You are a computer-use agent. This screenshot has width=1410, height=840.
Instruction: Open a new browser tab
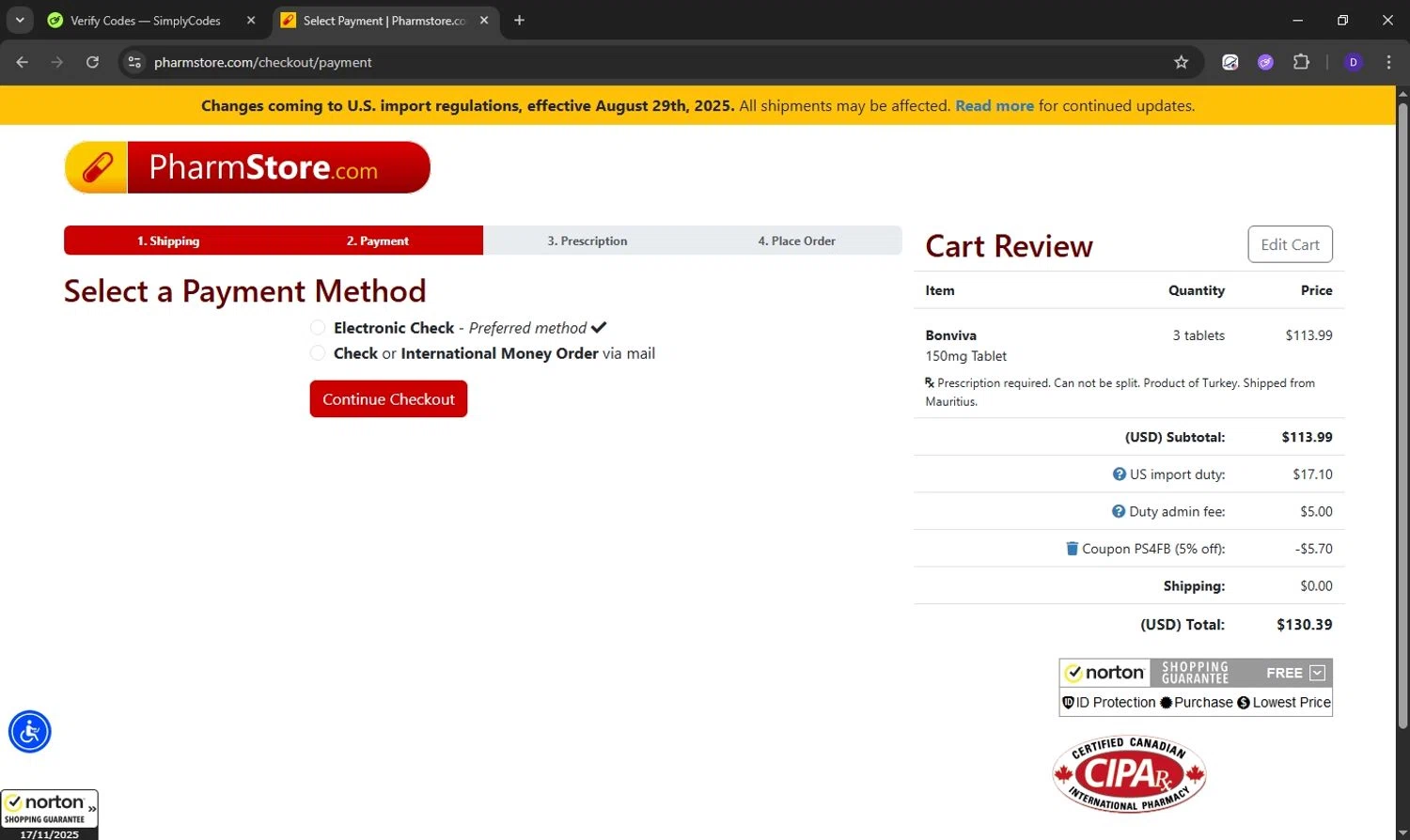[x=519, y=21]
